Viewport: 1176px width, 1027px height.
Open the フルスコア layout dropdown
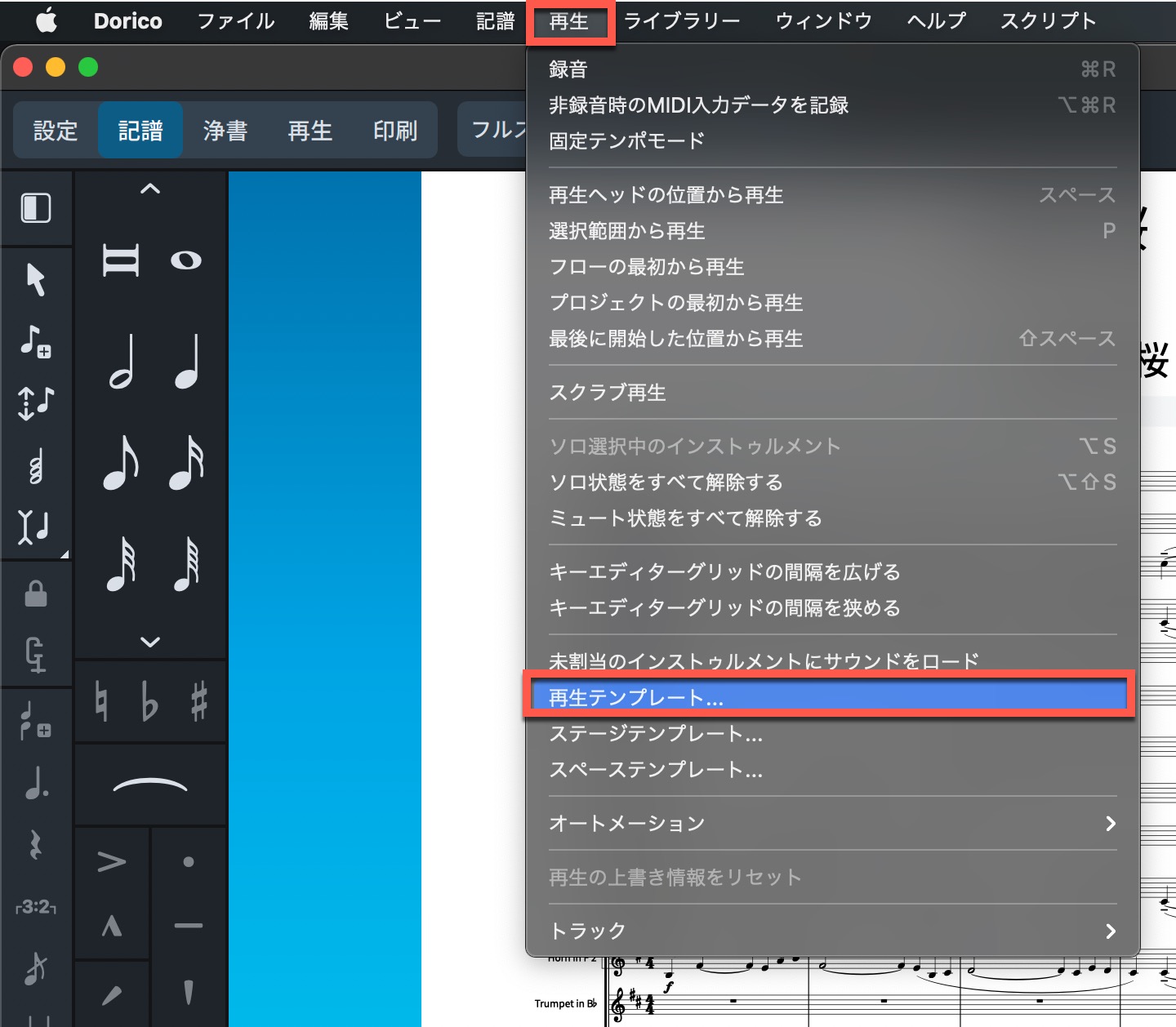(492, 130)
